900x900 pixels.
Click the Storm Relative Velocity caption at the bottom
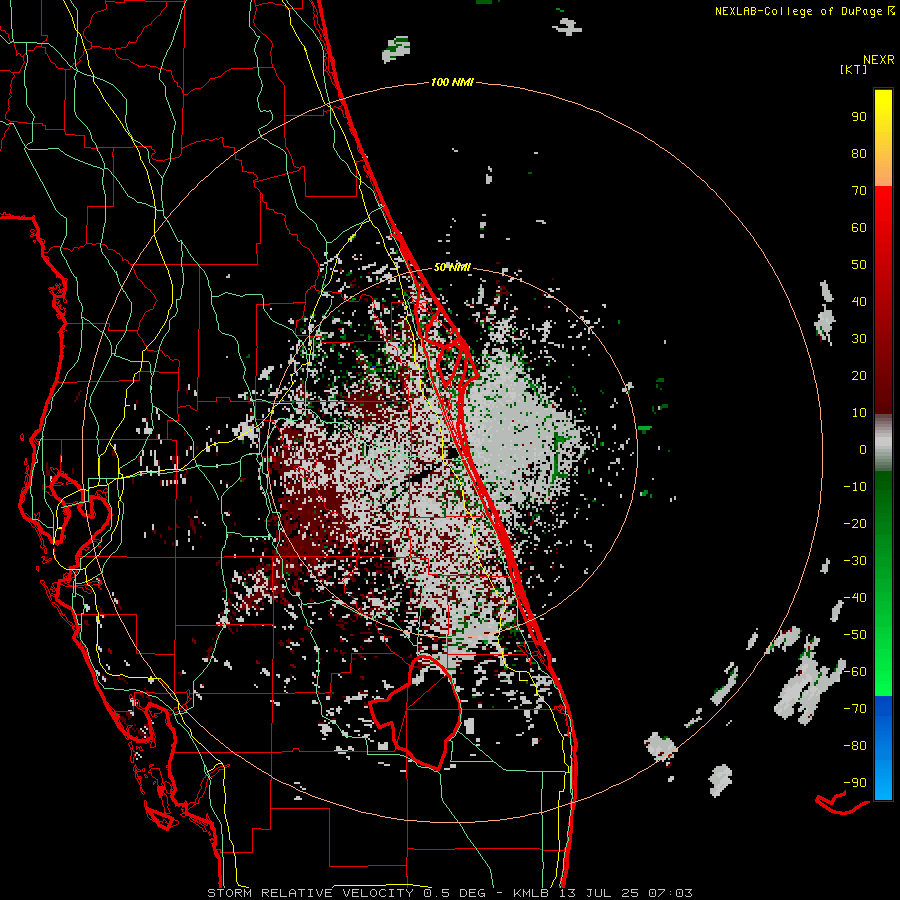pyautogui.click(x=449, y=893)
